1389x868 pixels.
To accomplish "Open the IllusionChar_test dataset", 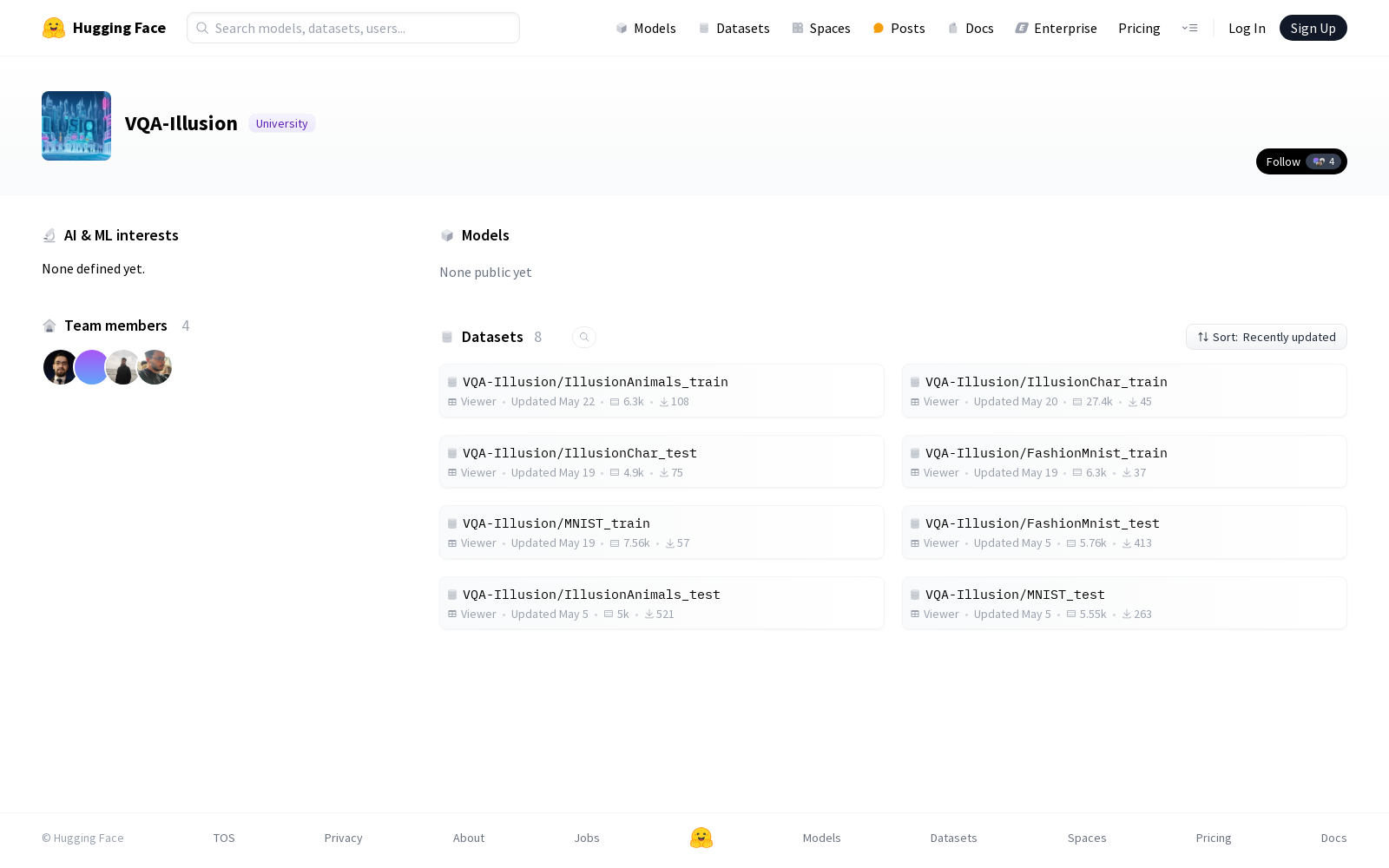I will [662, 462].
